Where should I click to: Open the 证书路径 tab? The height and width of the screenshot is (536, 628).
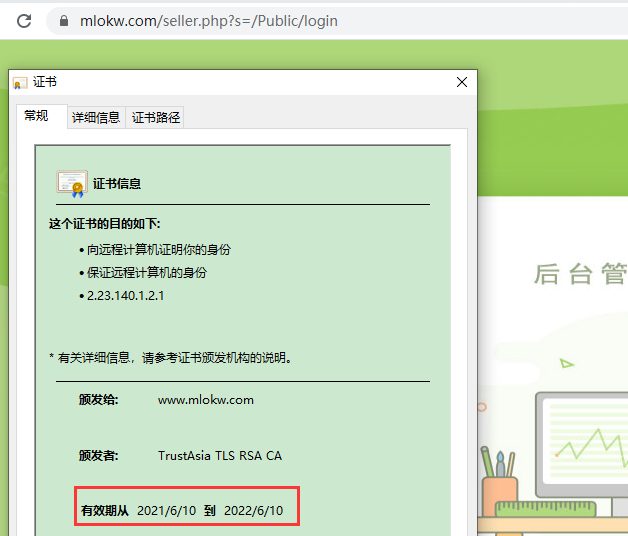click(x=156, y=118)
